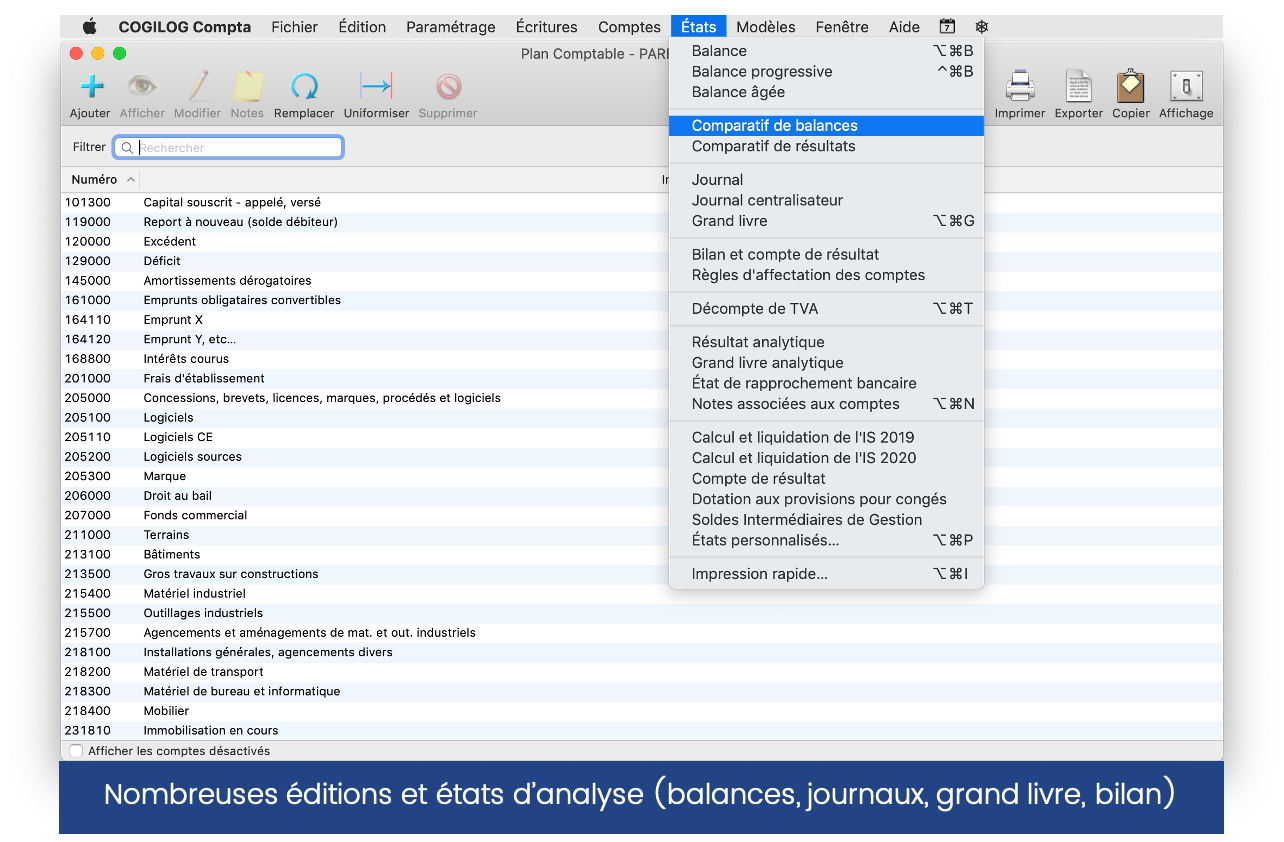Sort by the Numéro column arrow
Viewport: 1284px width, 842px height.
coord(130,180)
